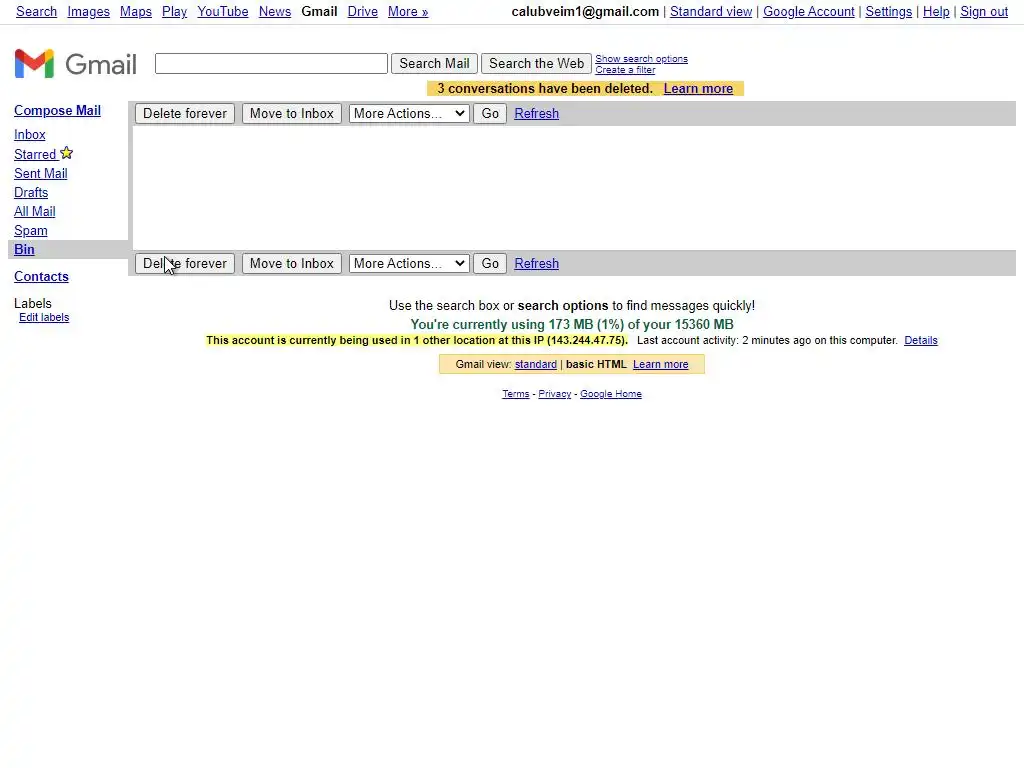The width and height of the screenshot is (1024, 768).
Task: Expand the More » menu link
Action: [x=408, y=12]
